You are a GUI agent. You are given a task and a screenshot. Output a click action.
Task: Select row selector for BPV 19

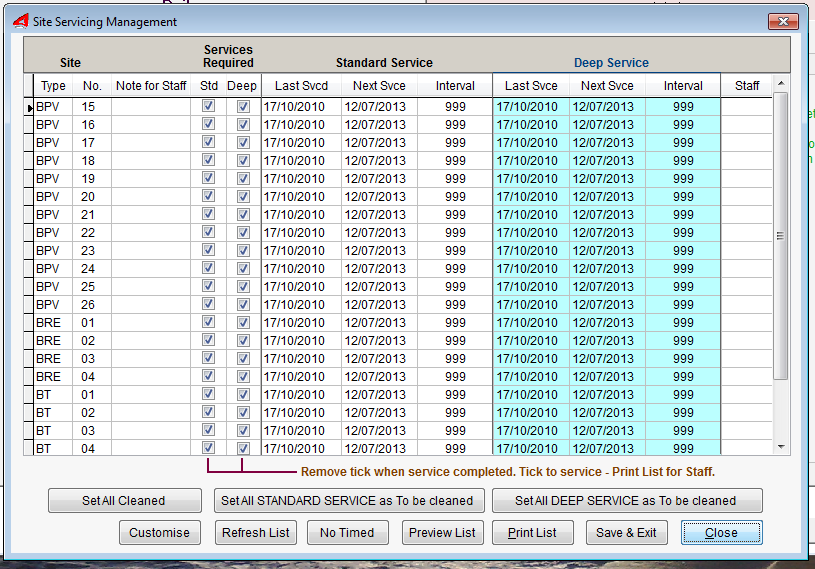coord(29,178)
